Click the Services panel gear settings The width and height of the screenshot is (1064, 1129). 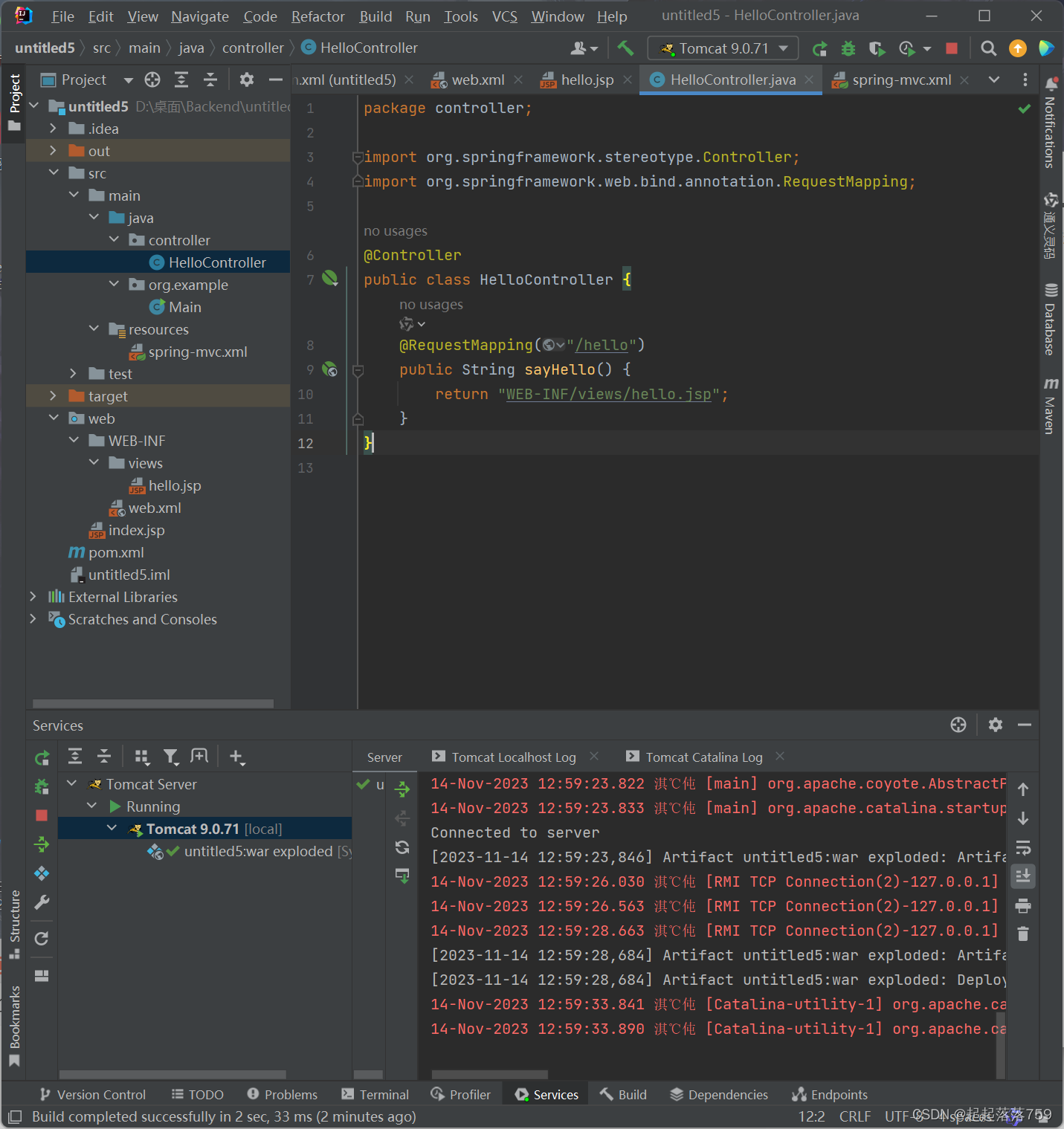tap(996, 725)
